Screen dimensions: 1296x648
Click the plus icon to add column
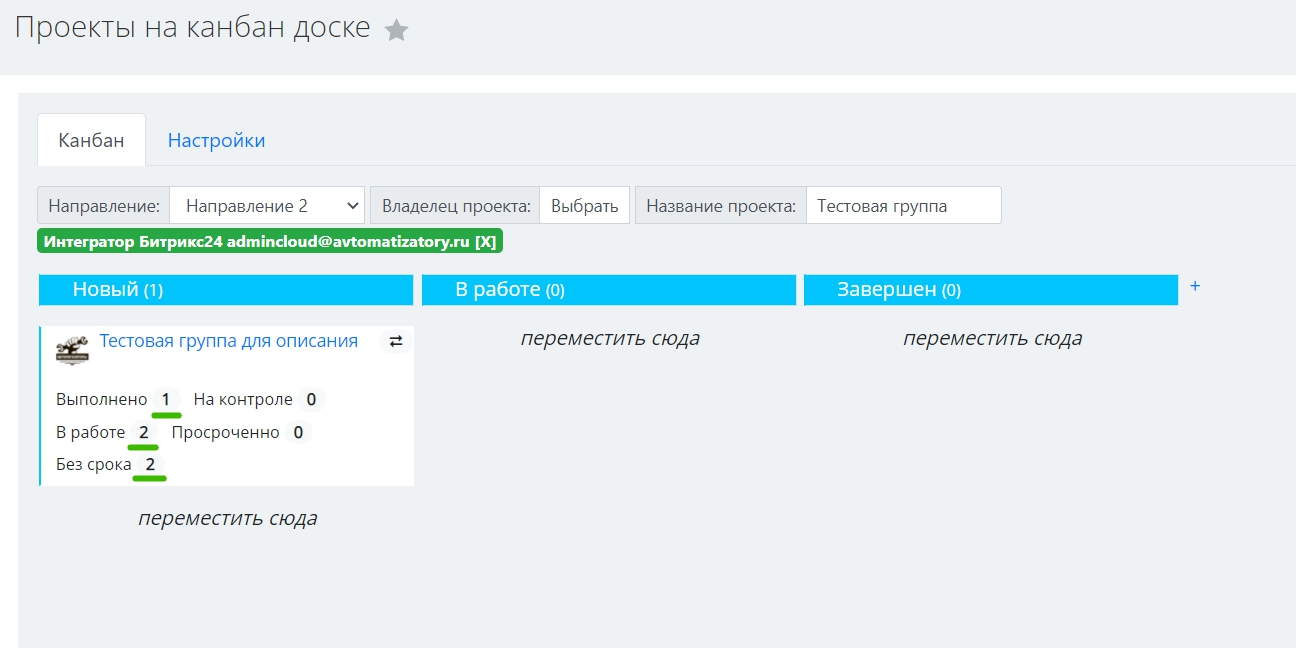click(1194, 286)
